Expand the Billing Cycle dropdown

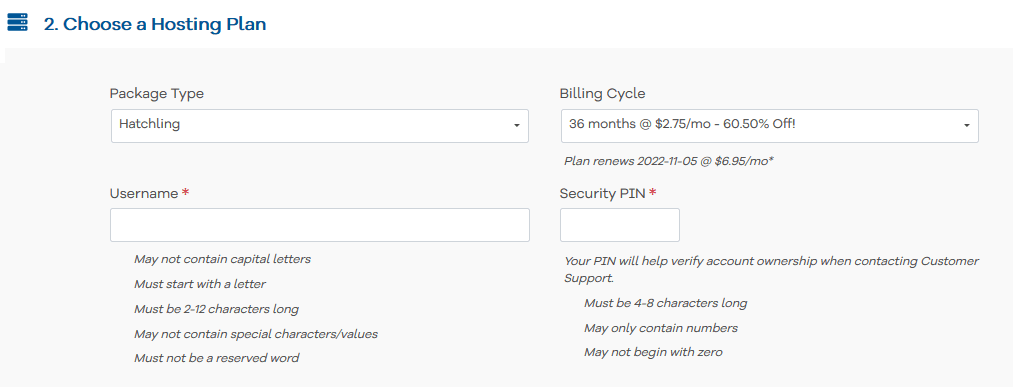[769, 125]
